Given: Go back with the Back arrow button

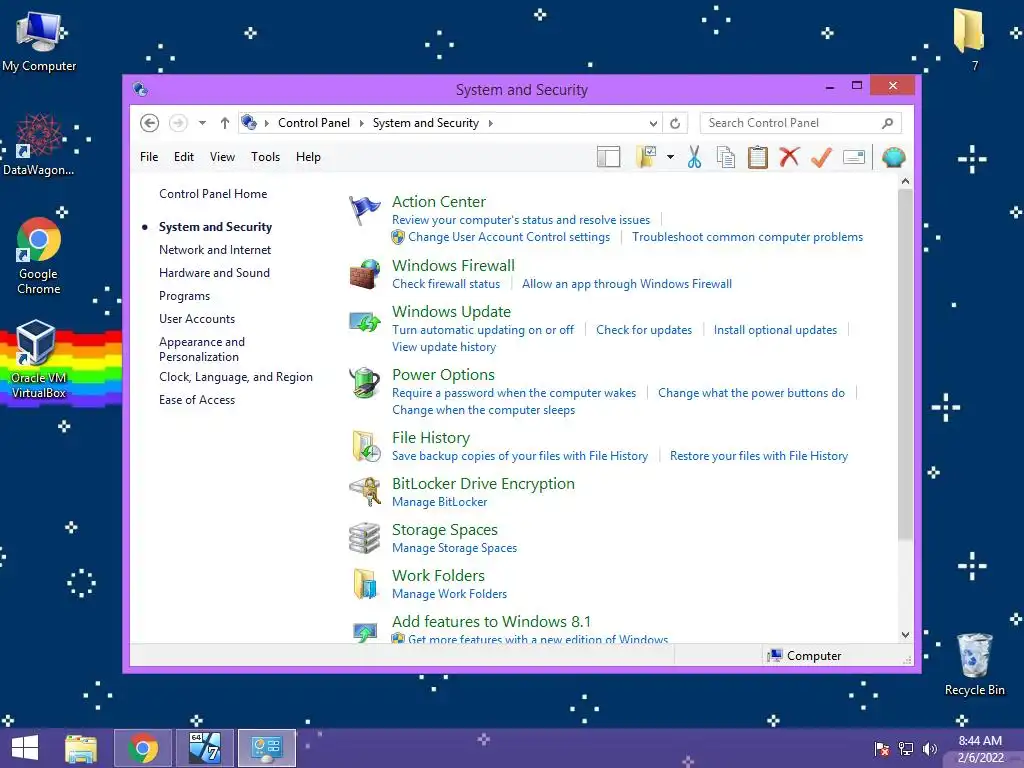Looking at the screenshot, I should [x=150, y=123].
